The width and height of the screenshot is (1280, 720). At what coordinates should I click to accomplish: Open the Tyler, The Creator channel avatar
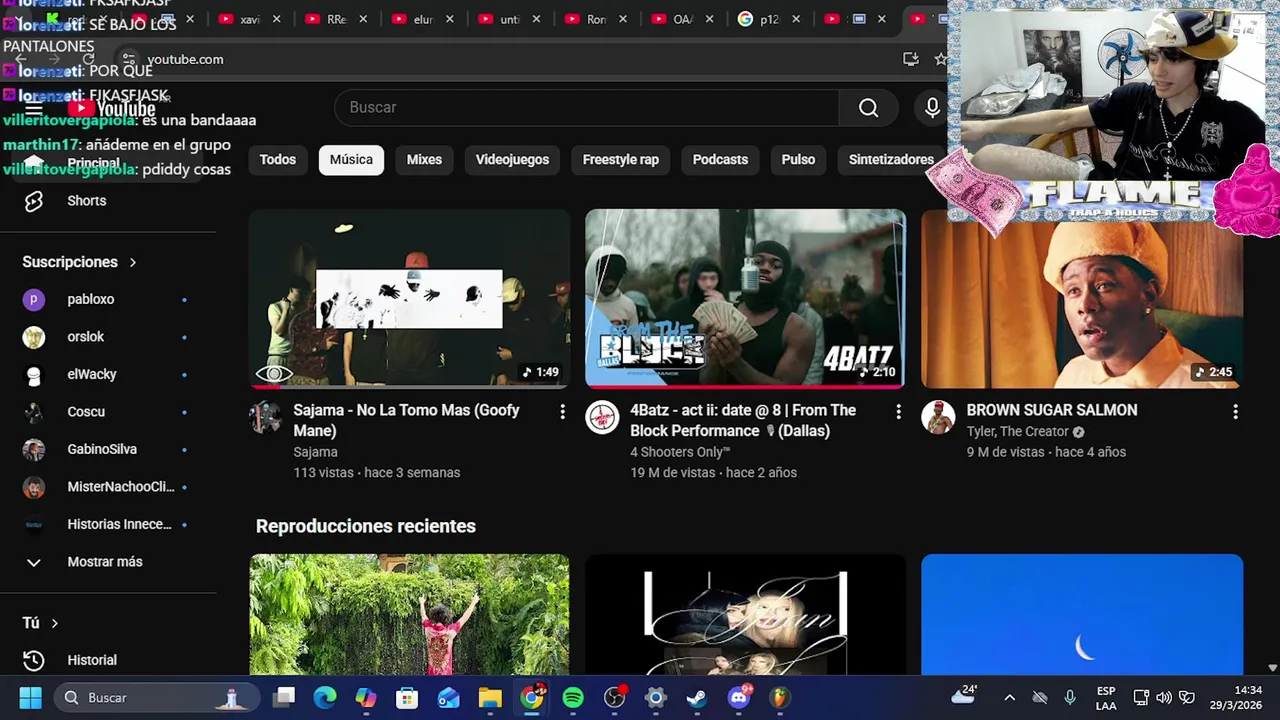(938, 417)
